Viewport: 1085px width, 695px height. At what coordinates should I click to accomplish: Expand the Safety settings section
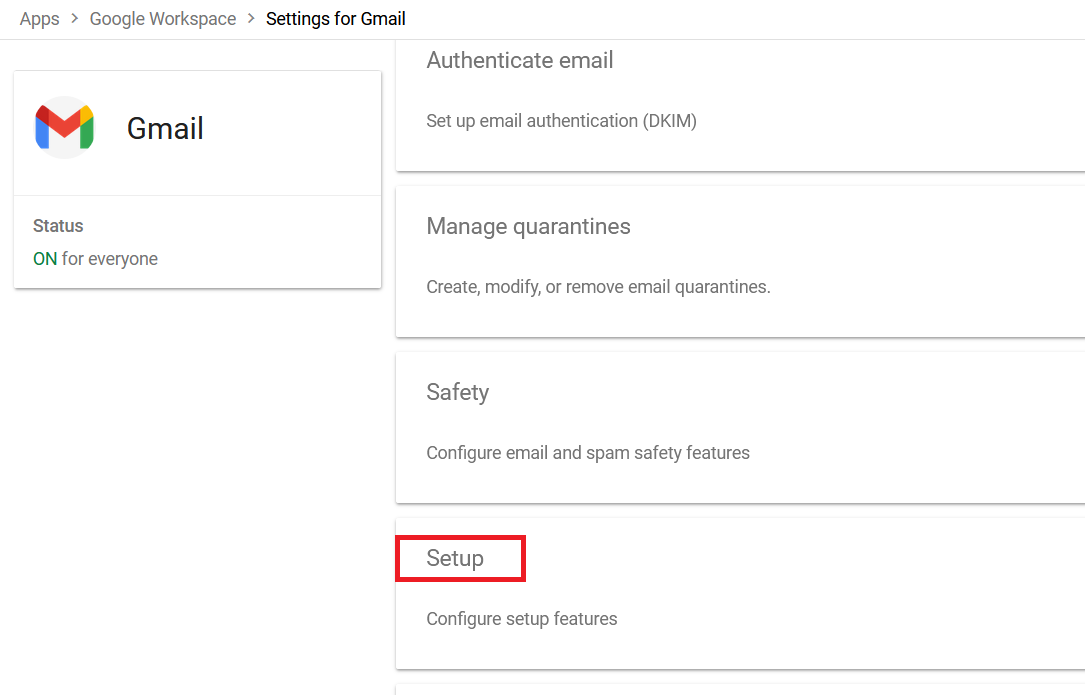(457, 392)
